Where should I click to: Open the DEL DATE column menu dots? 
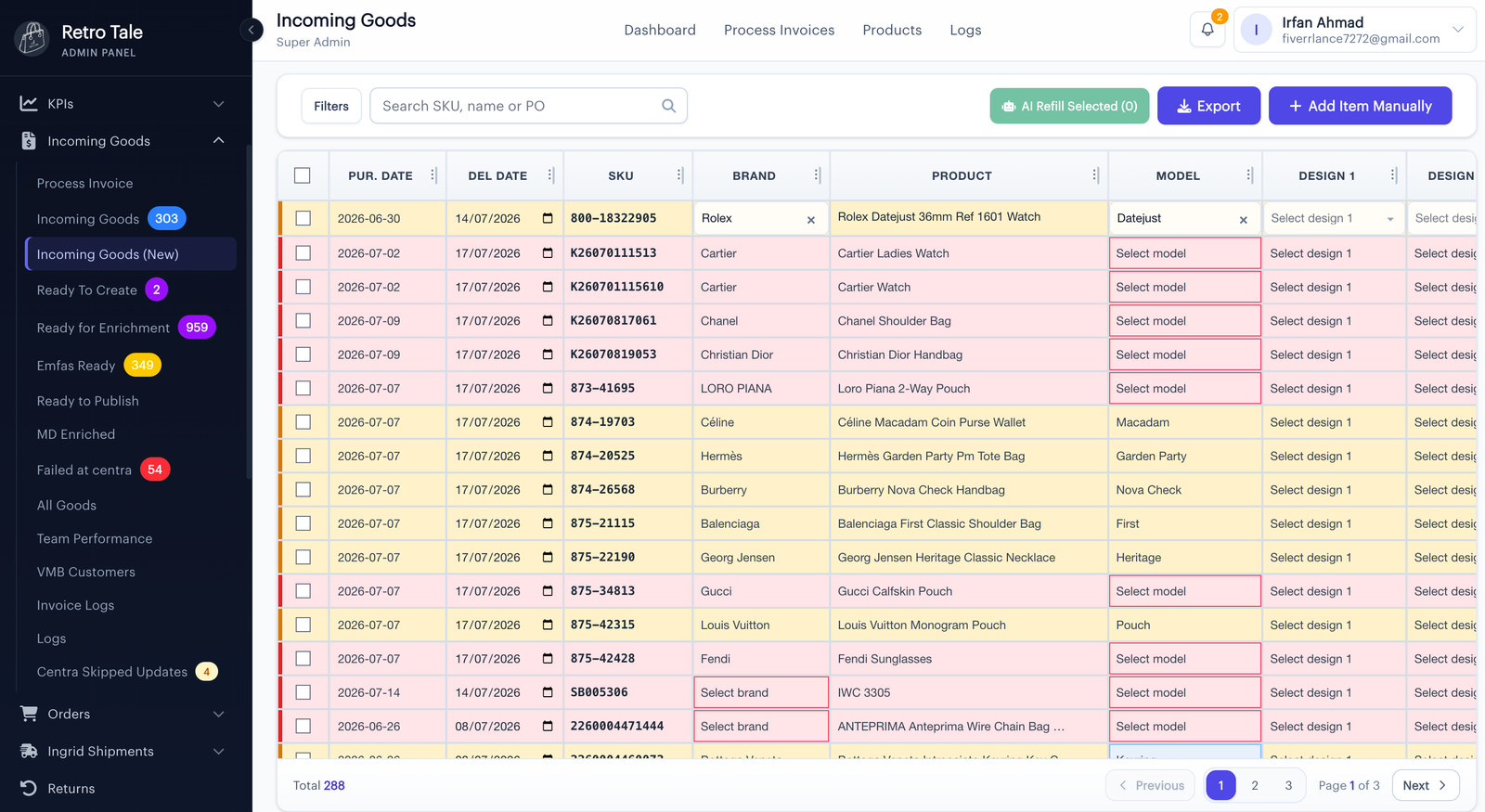tap(550, 175)
